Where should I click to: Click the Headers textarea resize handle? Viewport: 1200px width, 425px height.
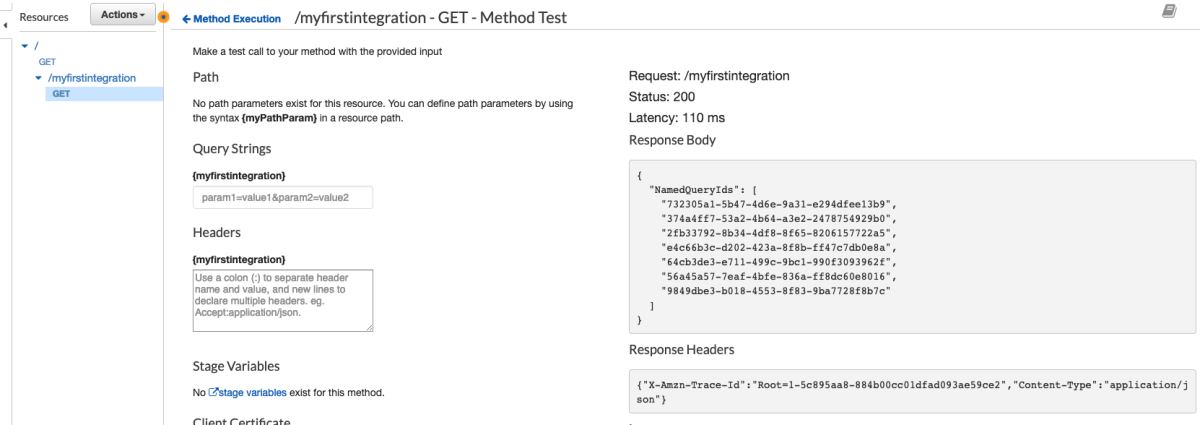[x=368, y=326]
